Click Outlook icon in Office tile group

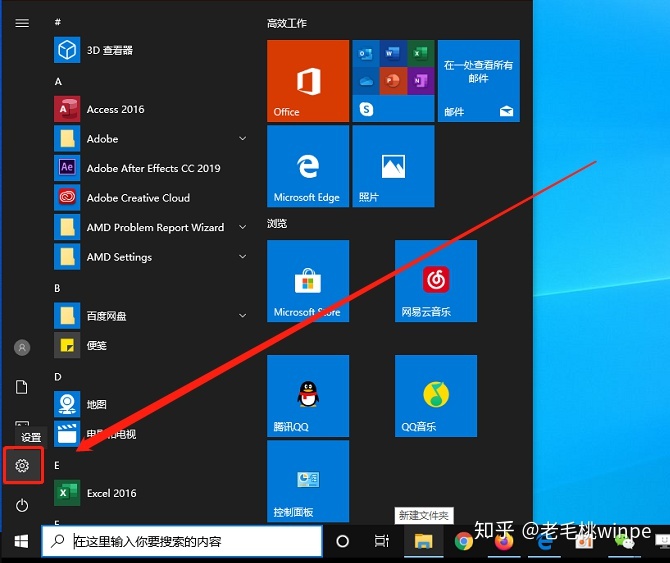tap(366, 53)
